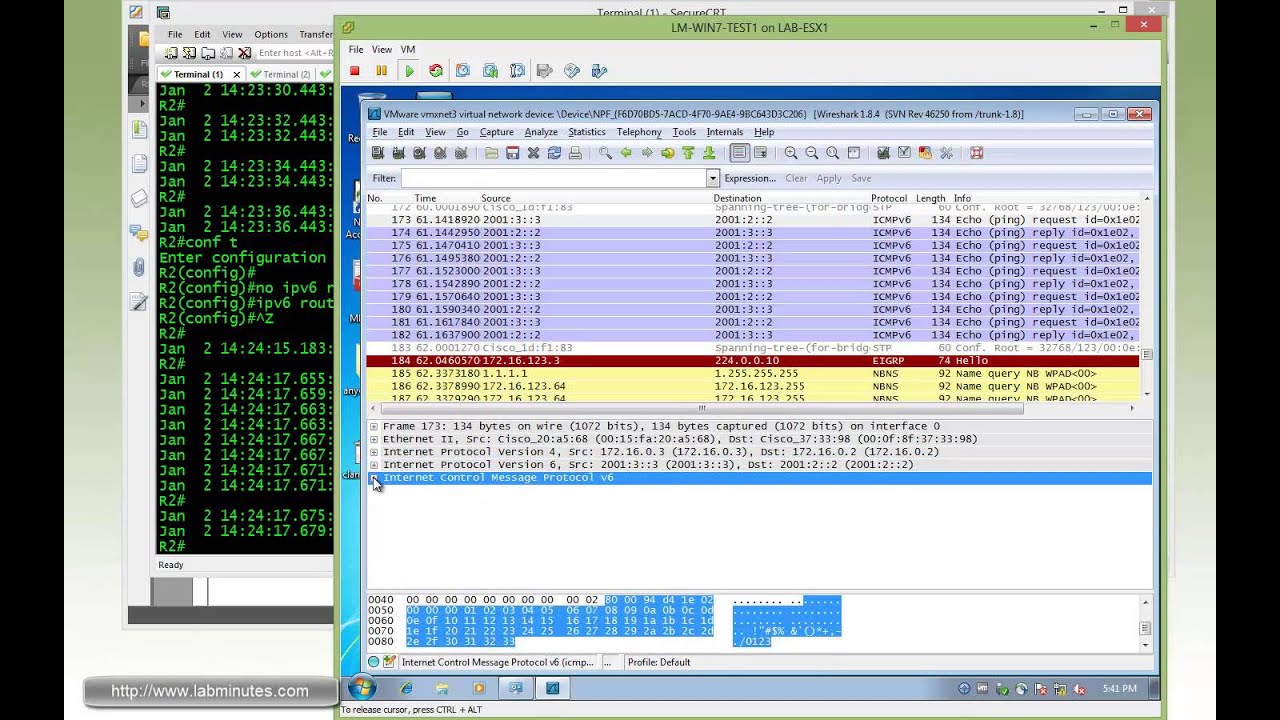Image resolution: width=1280 pixels, height=720 pixels.
Task: Open the Wireshark Statistics menu
Action: (587, 132)
